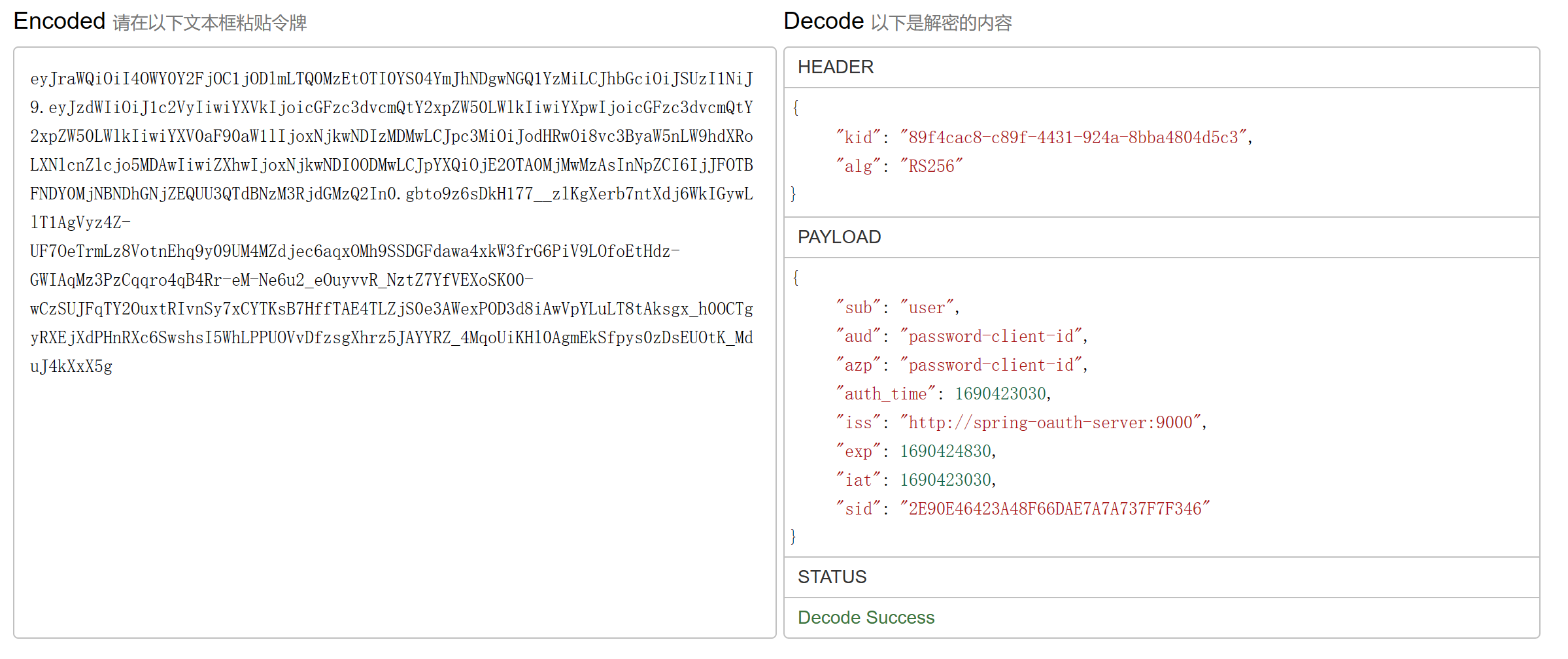
Task: Click the kid value 89f4cac8-c89f-4431-924a-8bba4804d5c3
Action: [1073, 137]
